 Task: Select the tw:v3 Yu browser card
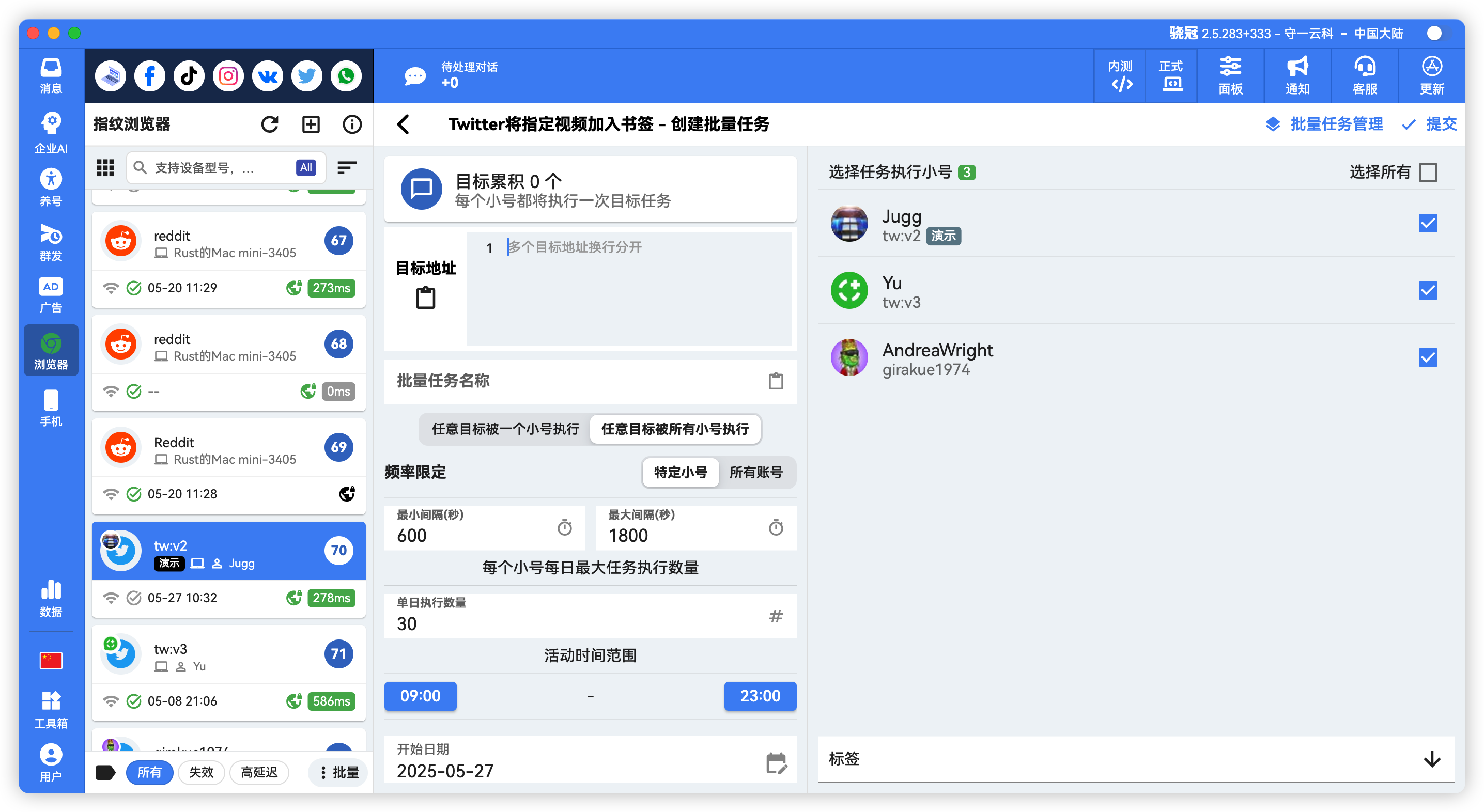[229, 673]
